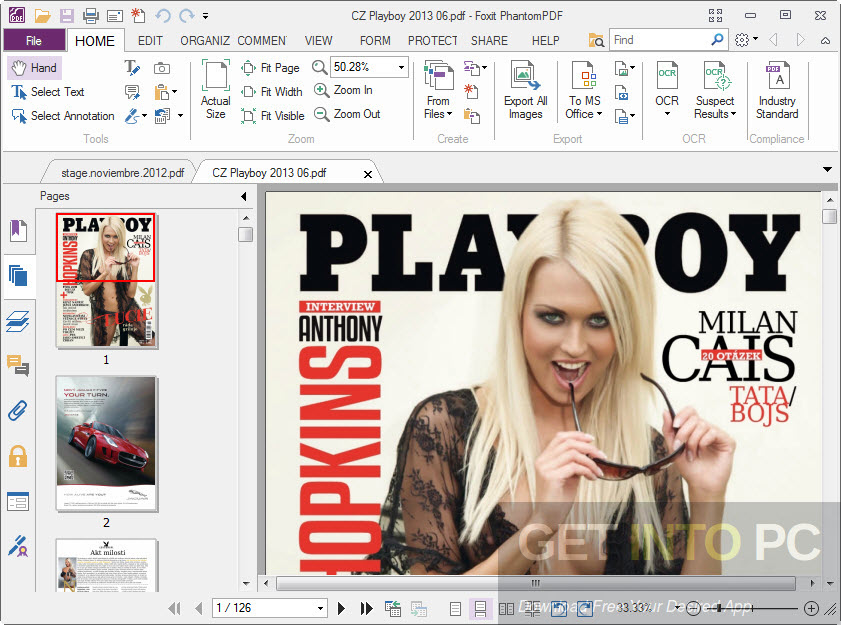Open the Comments panel icon

(18, 366)
